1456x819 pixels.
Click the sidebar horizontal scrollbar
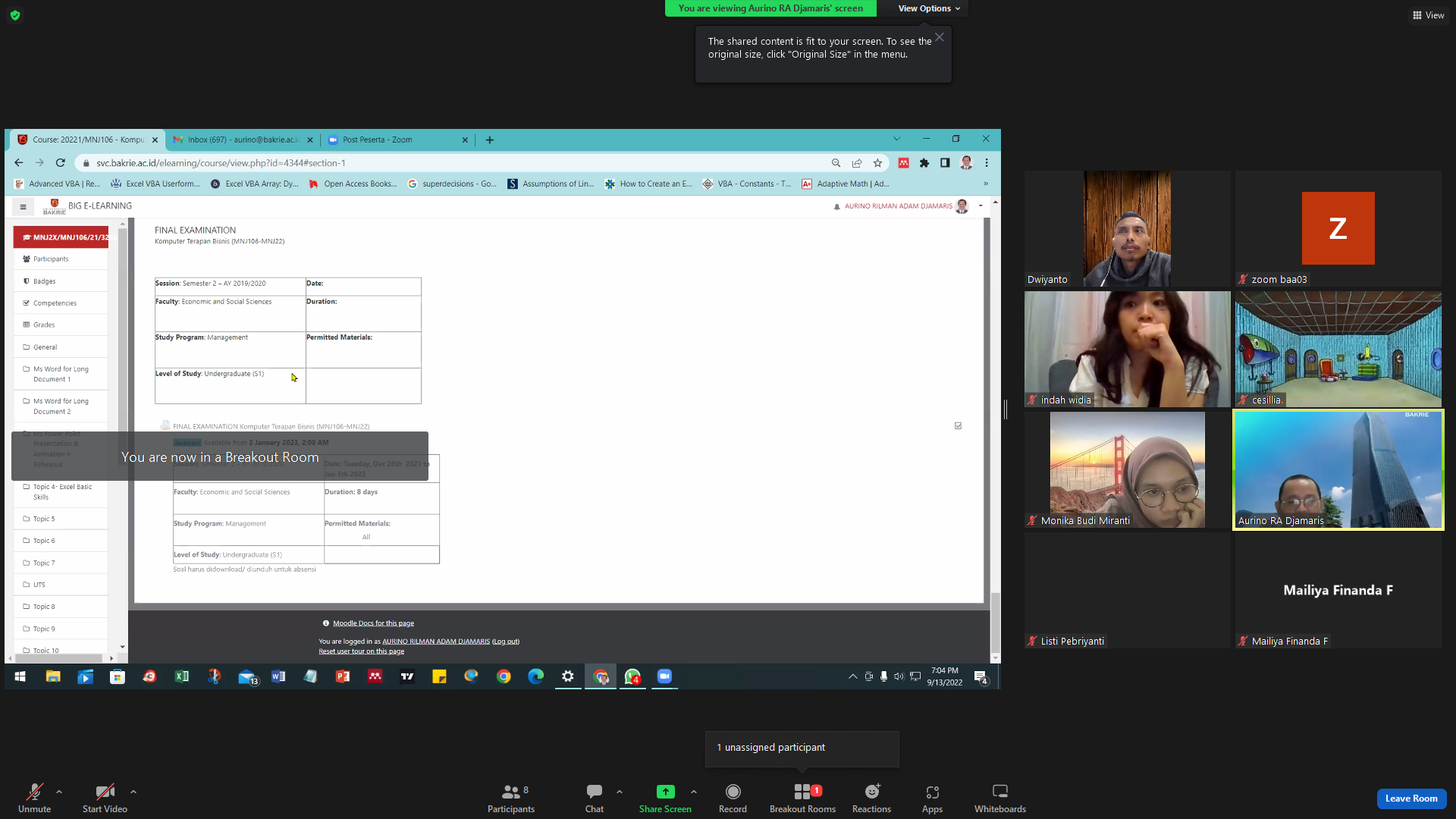[x=60, y=658]
